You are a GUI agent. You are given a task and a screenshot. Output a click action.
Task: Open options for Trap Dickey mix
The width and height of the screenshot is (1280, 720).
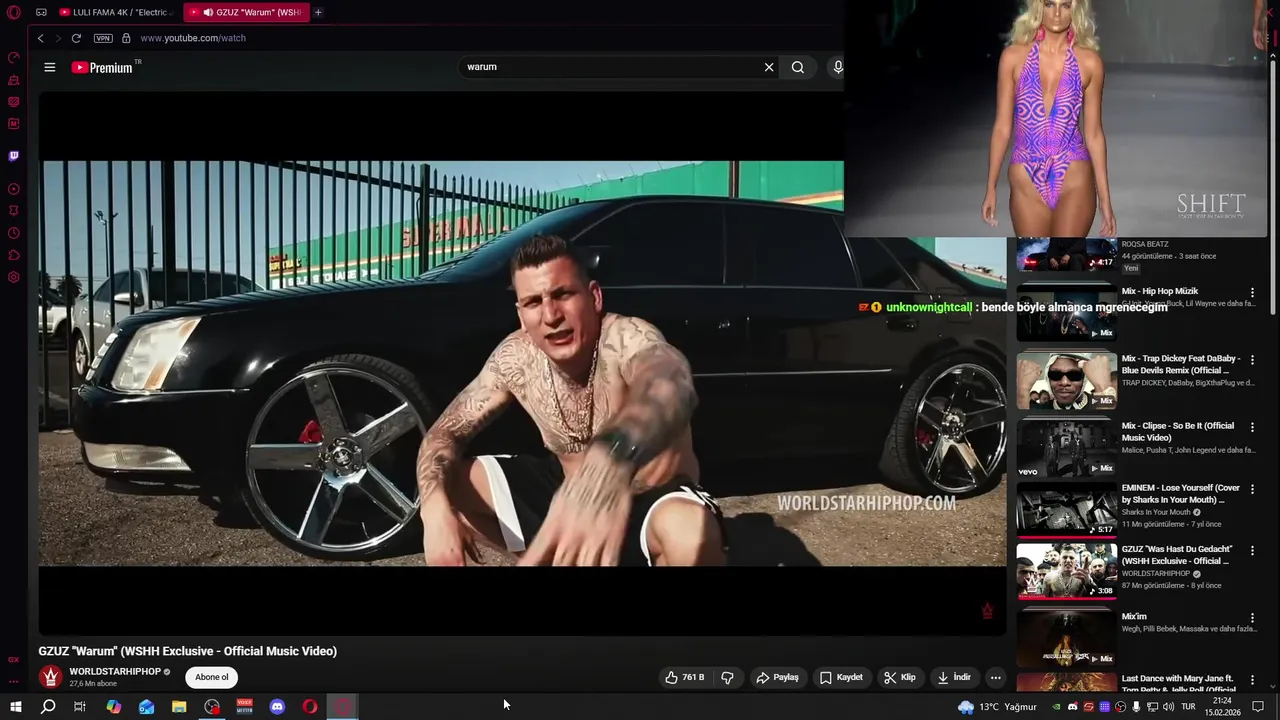tap(1252, 360)
